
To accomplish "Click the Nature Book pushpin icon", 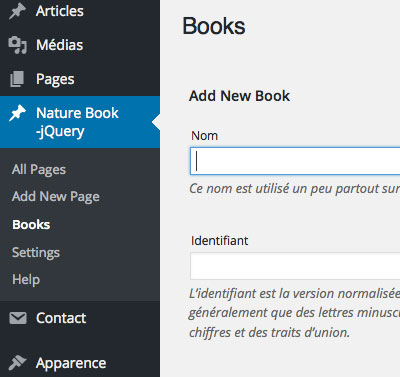I will tap(17, 113).
